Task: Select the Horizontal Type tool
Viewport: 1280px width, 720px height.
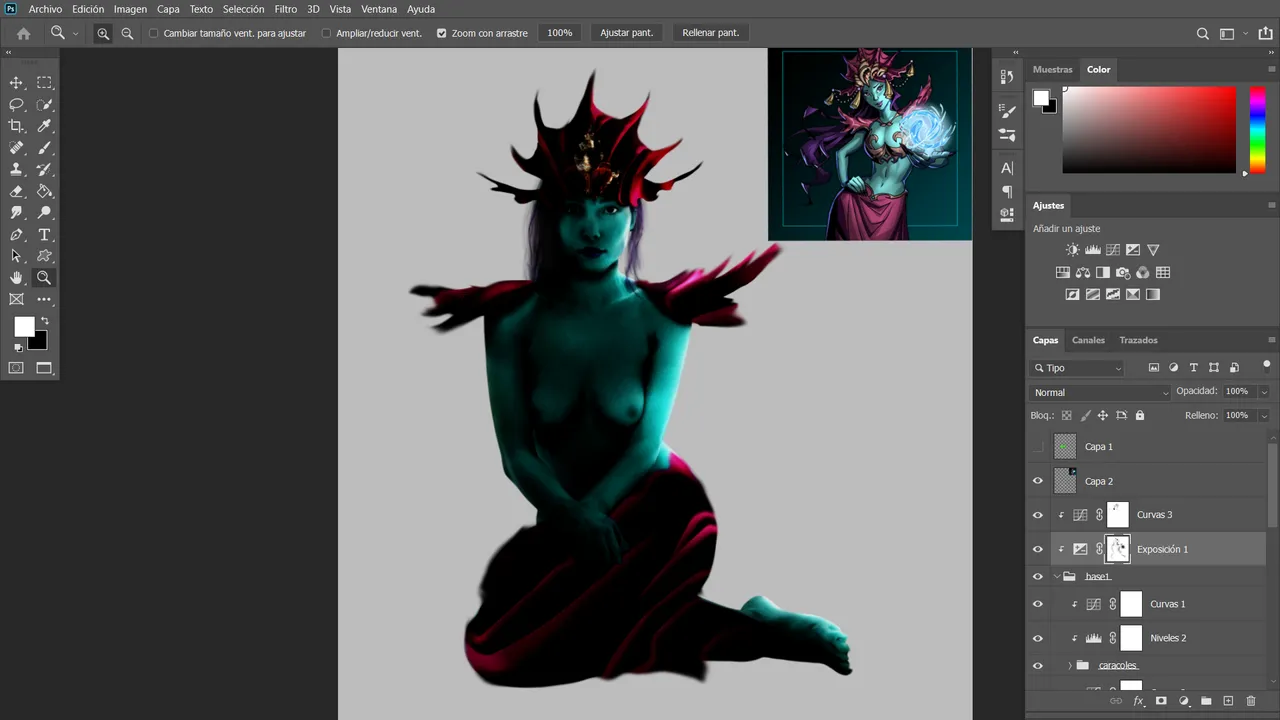Action: [x=44, y=235]
